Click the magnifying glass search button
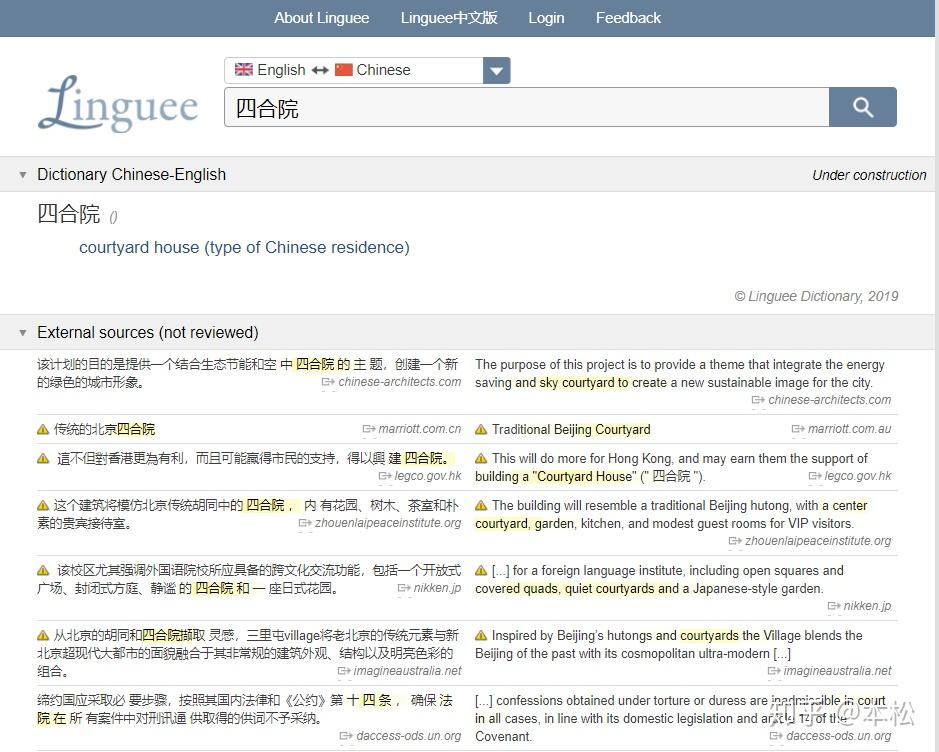 862,107
